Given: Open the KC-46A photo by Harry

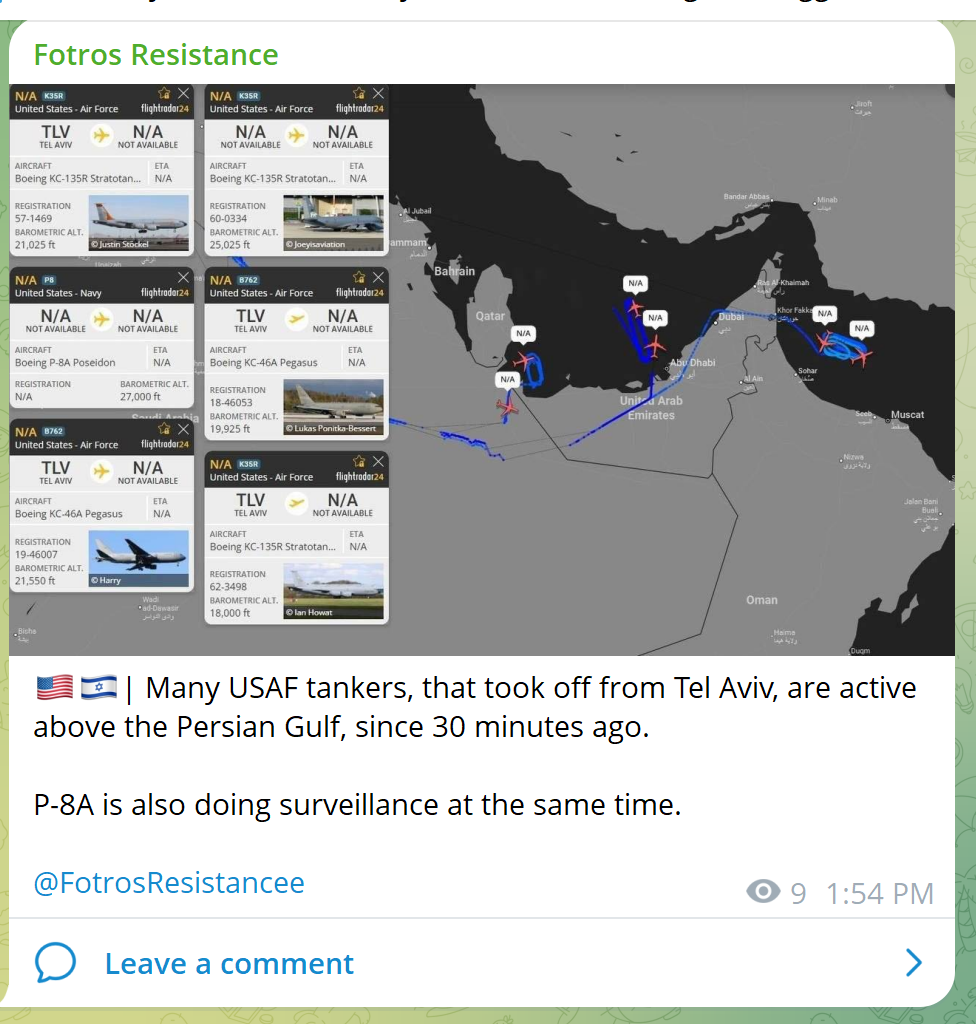Looking at the screenshot, I should (x=138, y=558).
